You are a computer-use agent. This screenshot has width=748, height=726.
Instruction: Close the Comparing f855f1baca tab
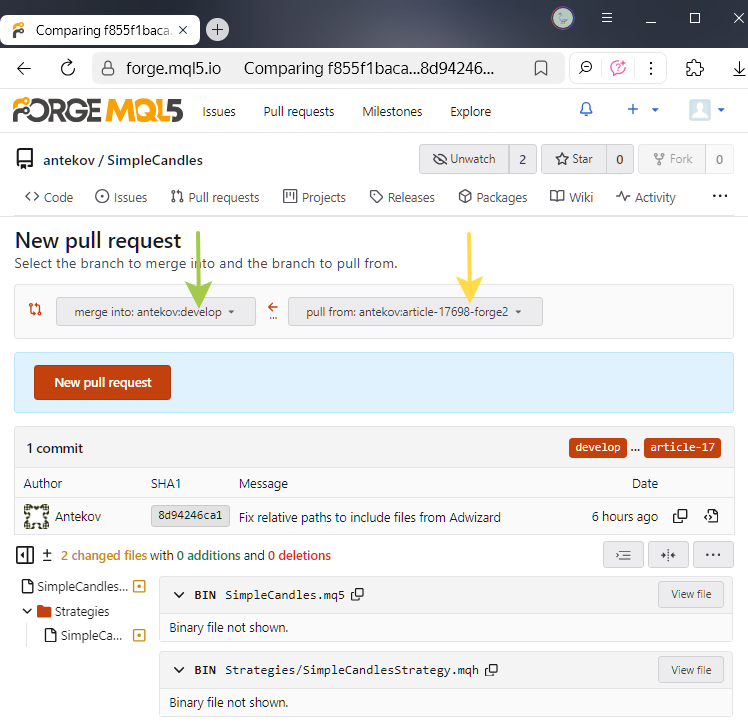(183, 30)
